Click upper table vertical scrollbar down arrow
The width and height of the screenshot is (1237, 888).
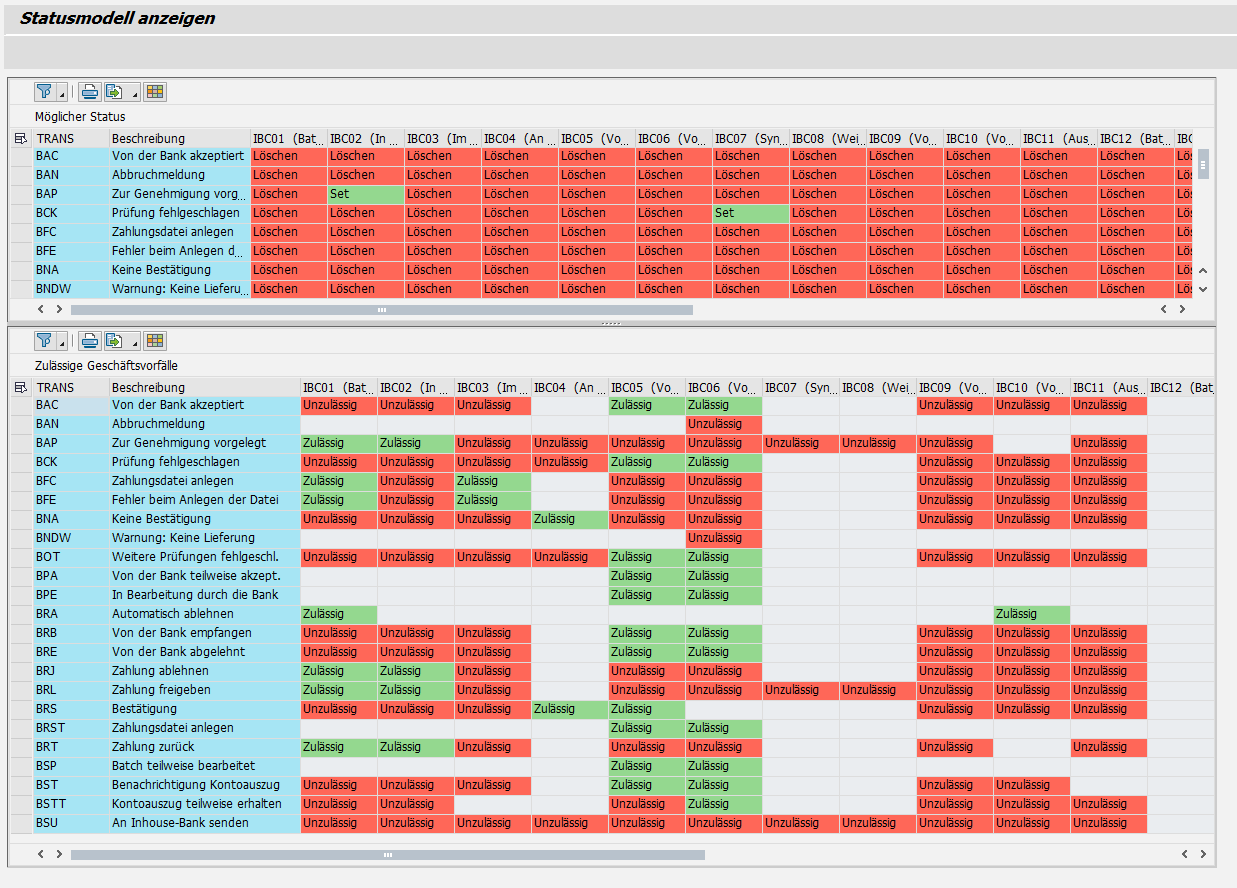(1203, 289)
